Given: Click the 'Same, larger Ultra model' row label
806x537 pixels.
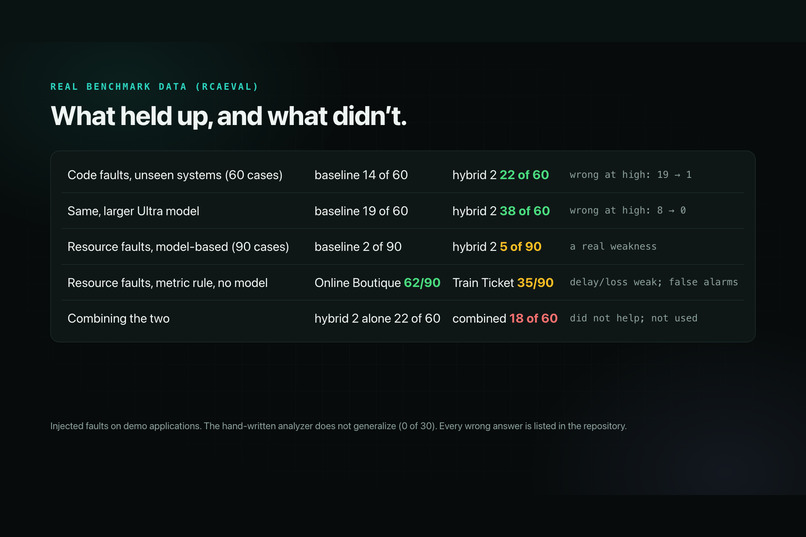Looking at the screenshot, I should click(x=133, y=211).
